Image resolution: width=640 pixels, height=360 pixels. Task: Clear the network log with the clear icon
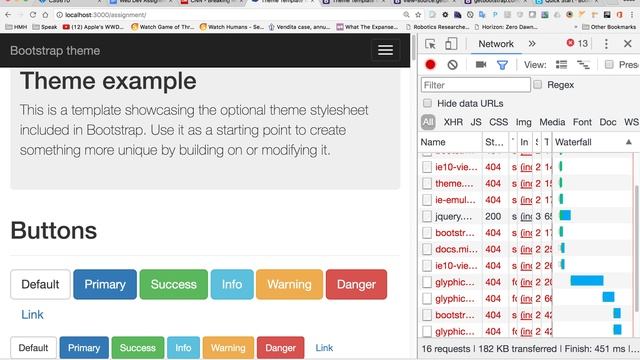452,64
